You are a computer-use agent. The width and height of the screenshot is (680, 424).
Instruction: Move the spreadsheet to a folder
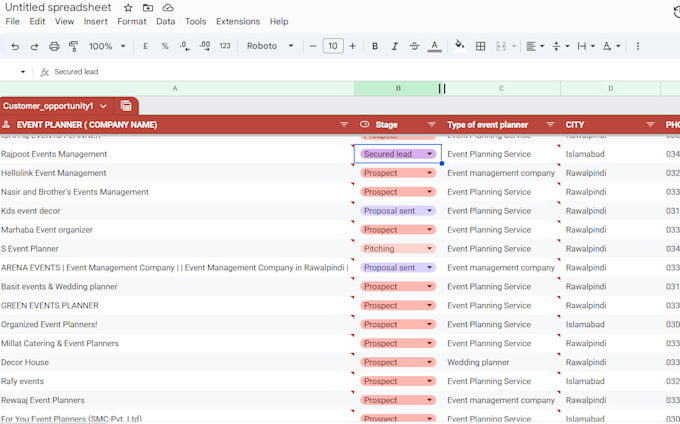(x=148, y=8)
